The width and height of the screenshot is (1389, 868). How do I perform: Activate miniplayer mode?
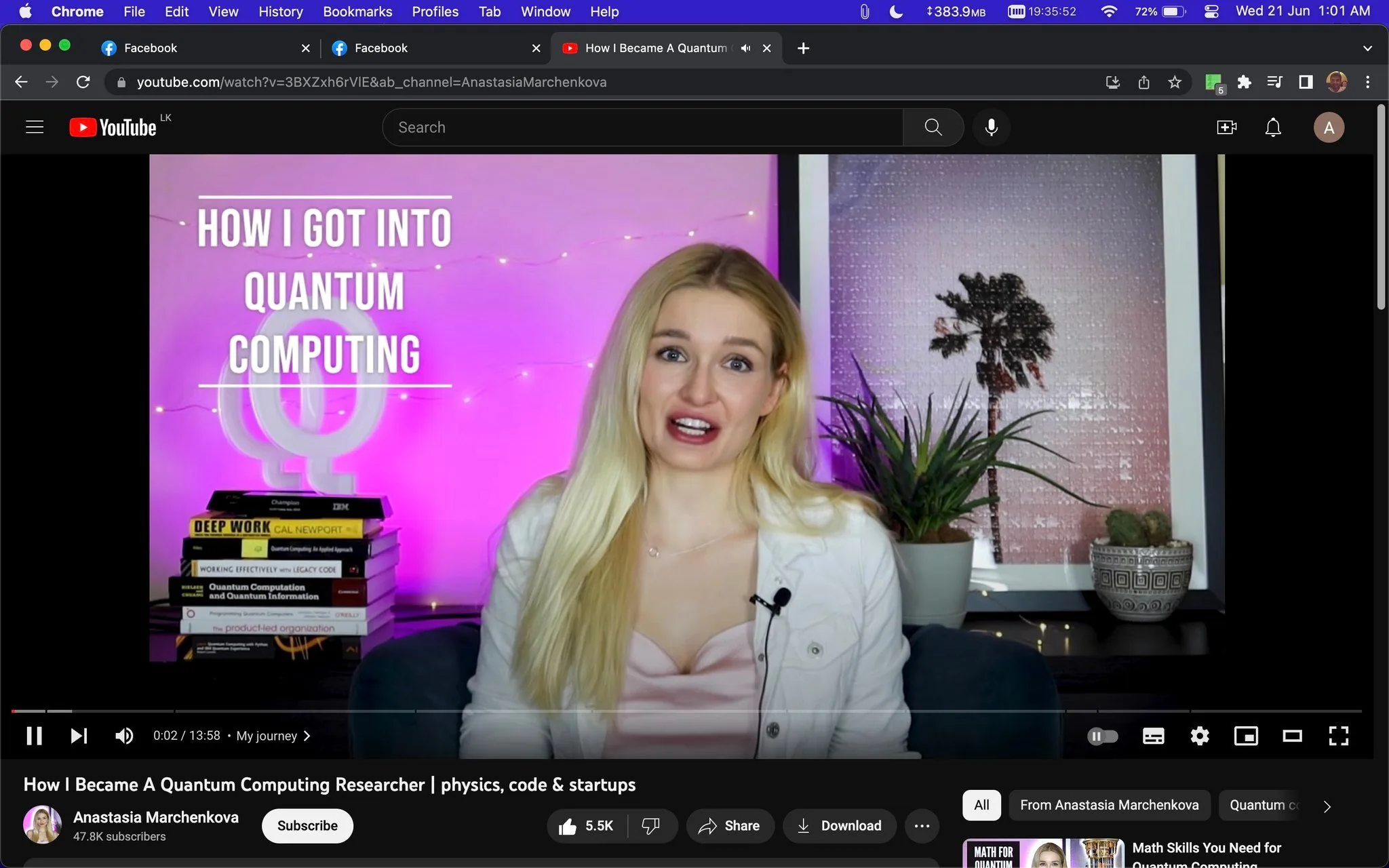1246,736
